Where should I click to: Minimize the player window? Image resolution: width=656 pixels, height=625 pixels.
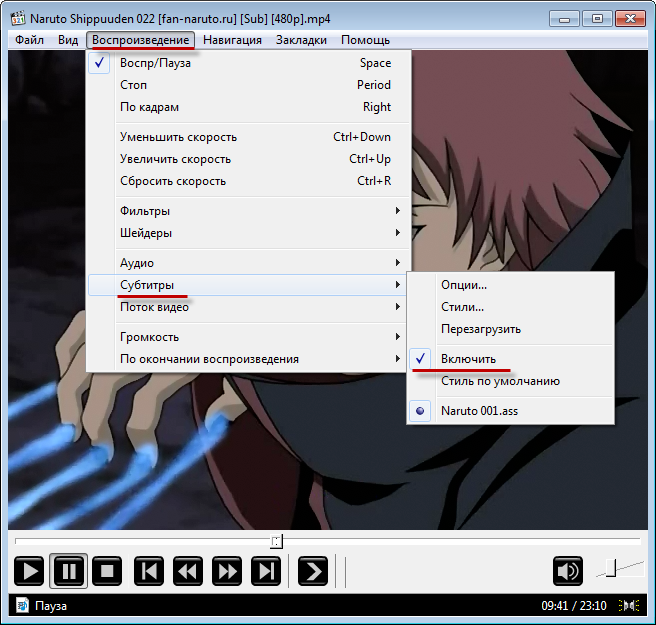(564, 19)
